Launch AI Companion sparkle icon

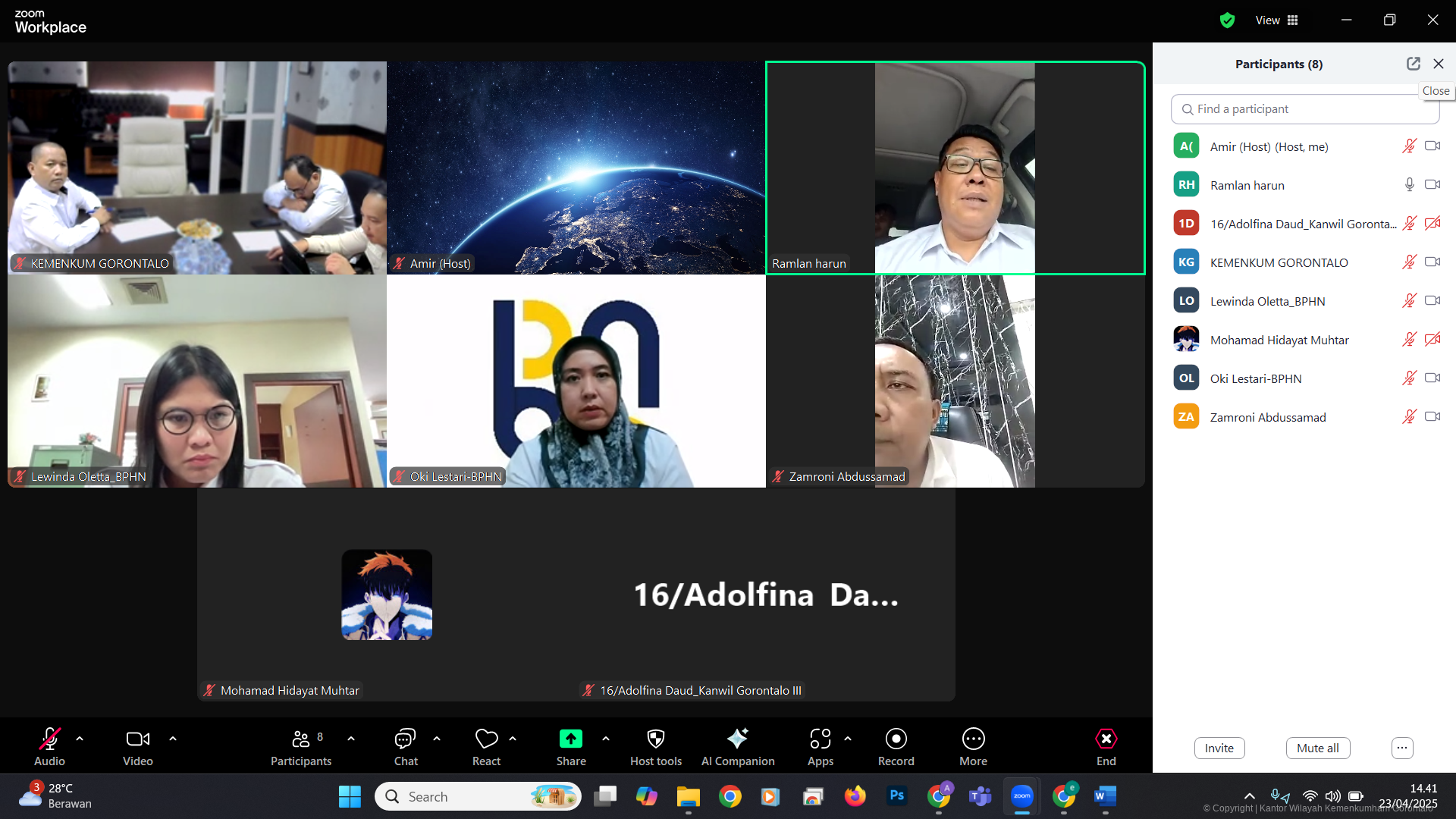[x=737, y=739]
